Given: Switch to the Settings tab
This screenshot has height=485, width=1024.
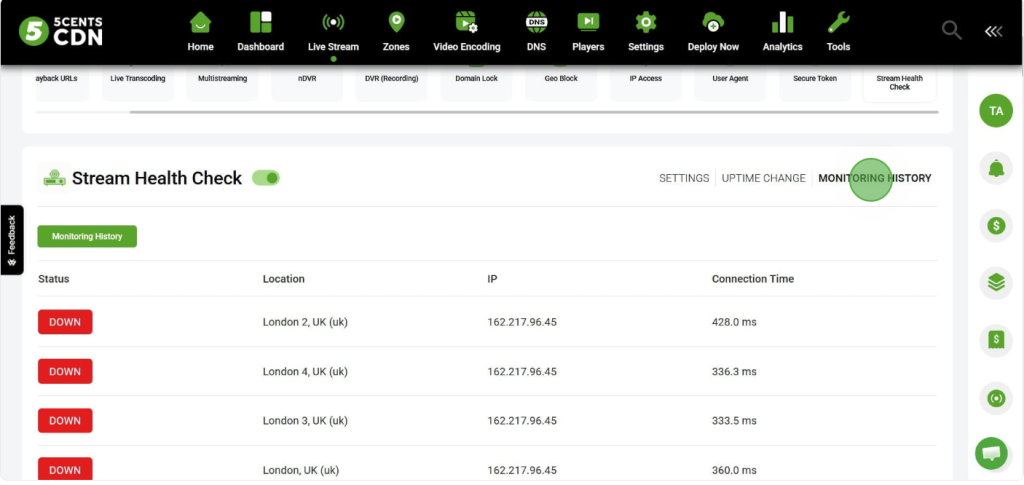Looking at the screenshot, I should pos(684,178).
